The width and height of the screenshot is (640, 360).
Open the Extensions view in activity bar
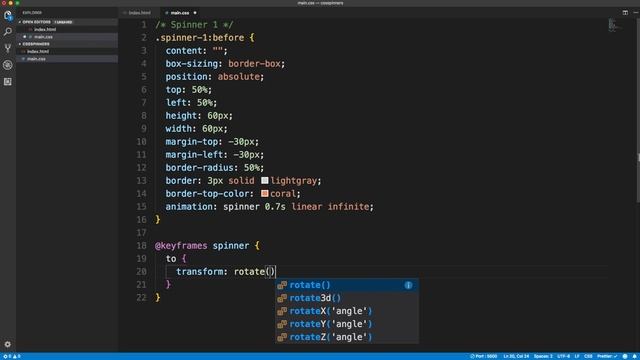click(8, 82)
